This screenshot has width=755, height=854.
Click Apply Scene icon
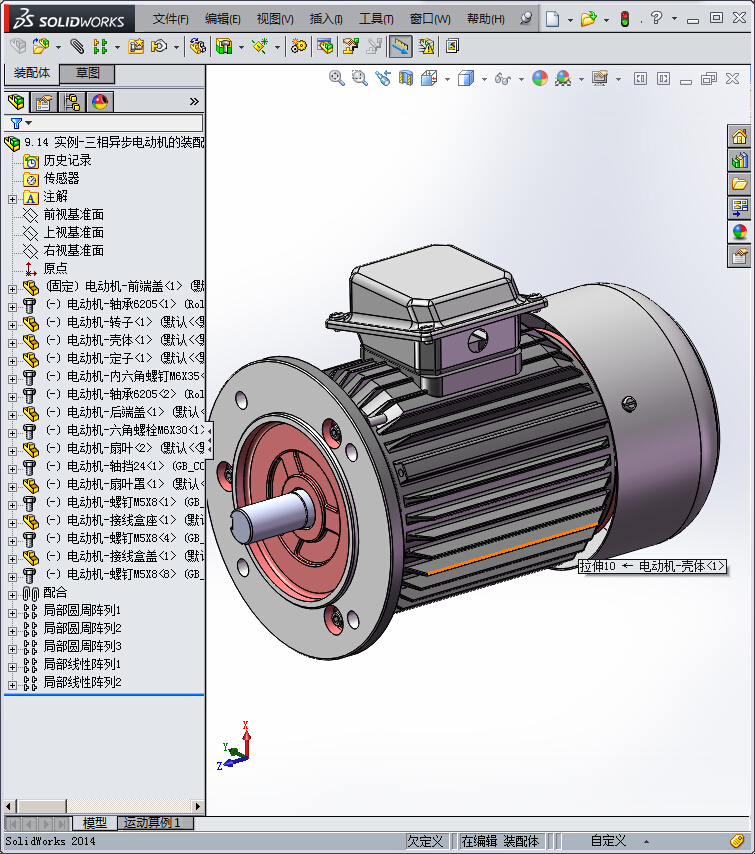563,78
